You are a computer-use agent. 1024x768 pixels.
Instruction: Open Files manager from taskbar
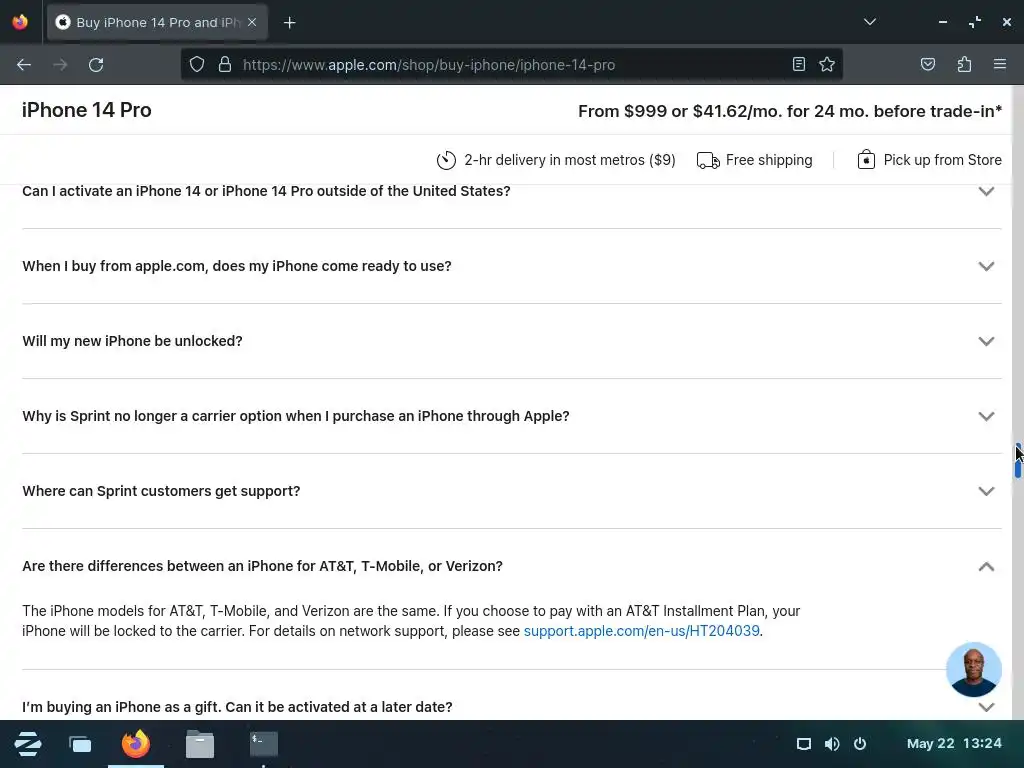(x=200, y=744)
